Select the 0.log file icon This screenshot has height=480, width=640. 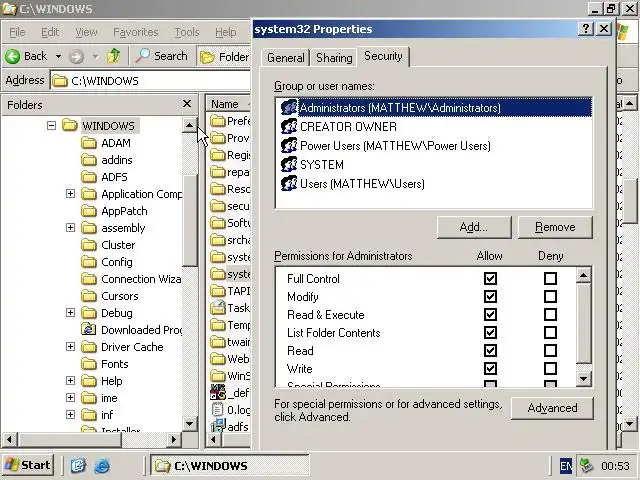[218, 410]
